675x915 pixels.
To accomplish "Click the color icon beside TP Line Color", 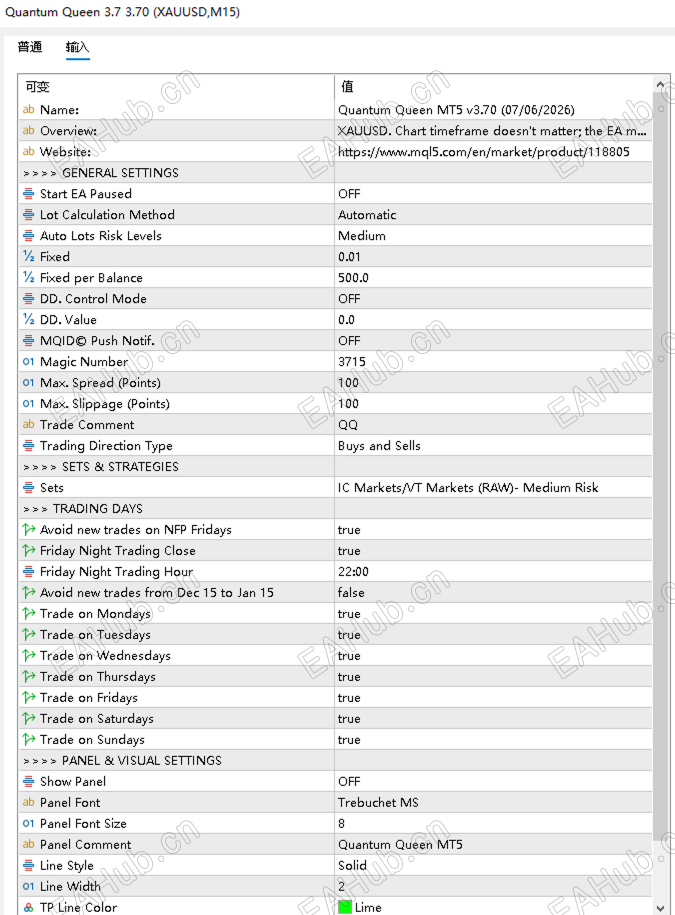I will (28, 907).
